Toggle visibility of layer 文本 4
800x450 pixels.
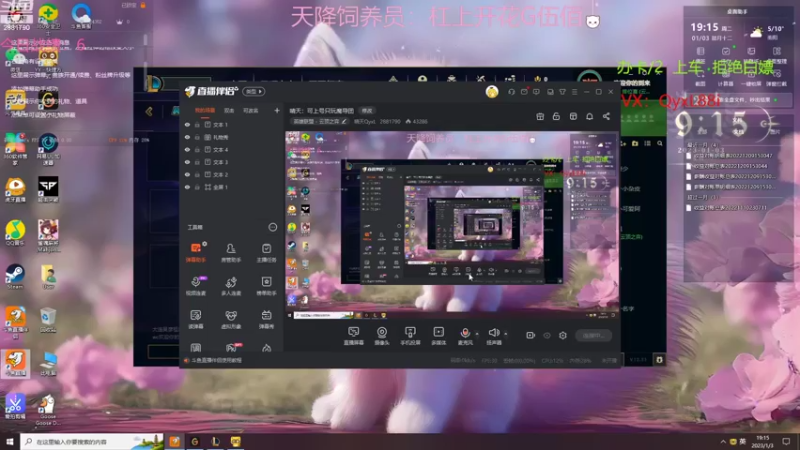[x=187, y=149]
